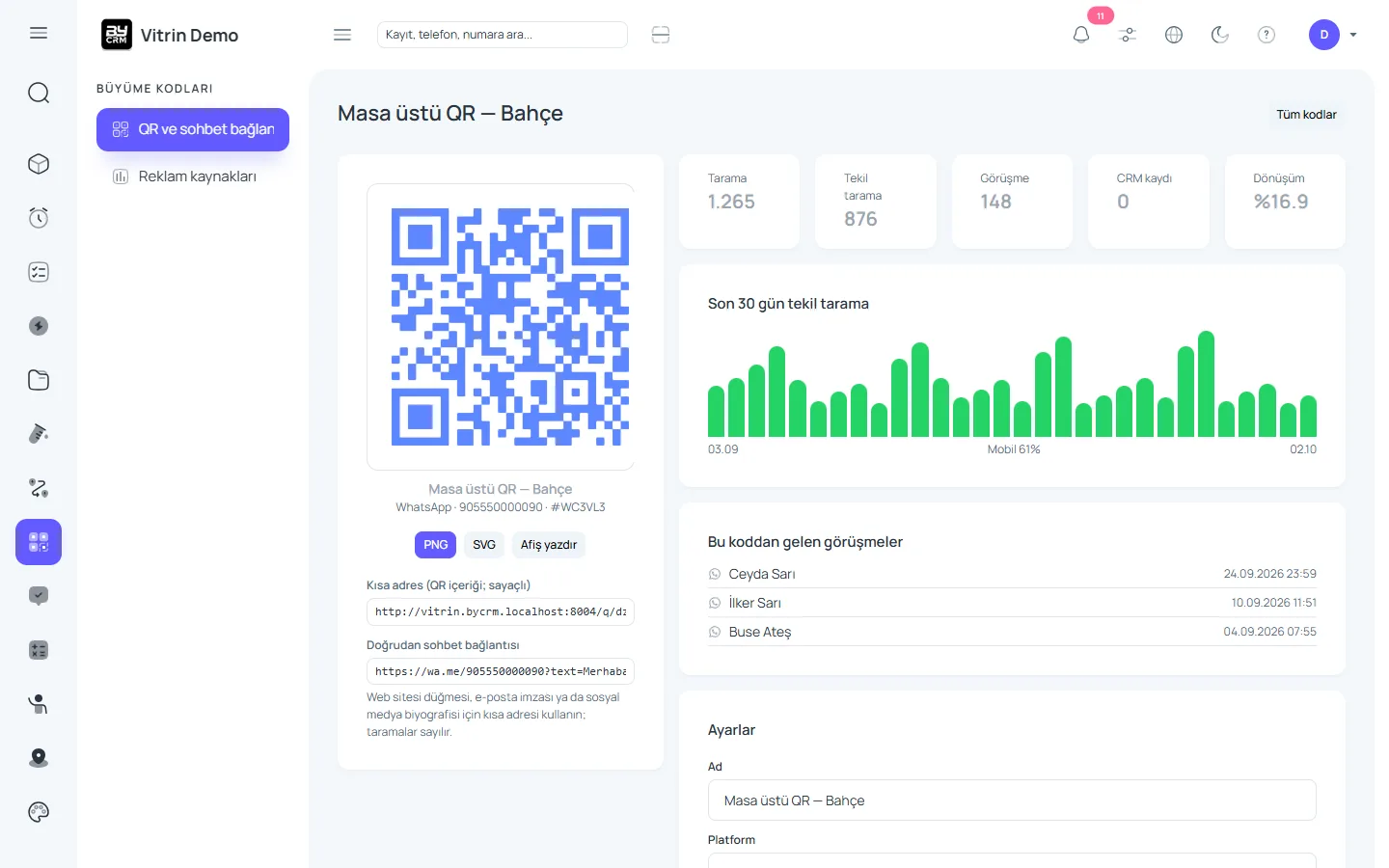The image size is (1389, 868).
Task: Open the far-left rail hamburger menu
Action: click(39, 33)
